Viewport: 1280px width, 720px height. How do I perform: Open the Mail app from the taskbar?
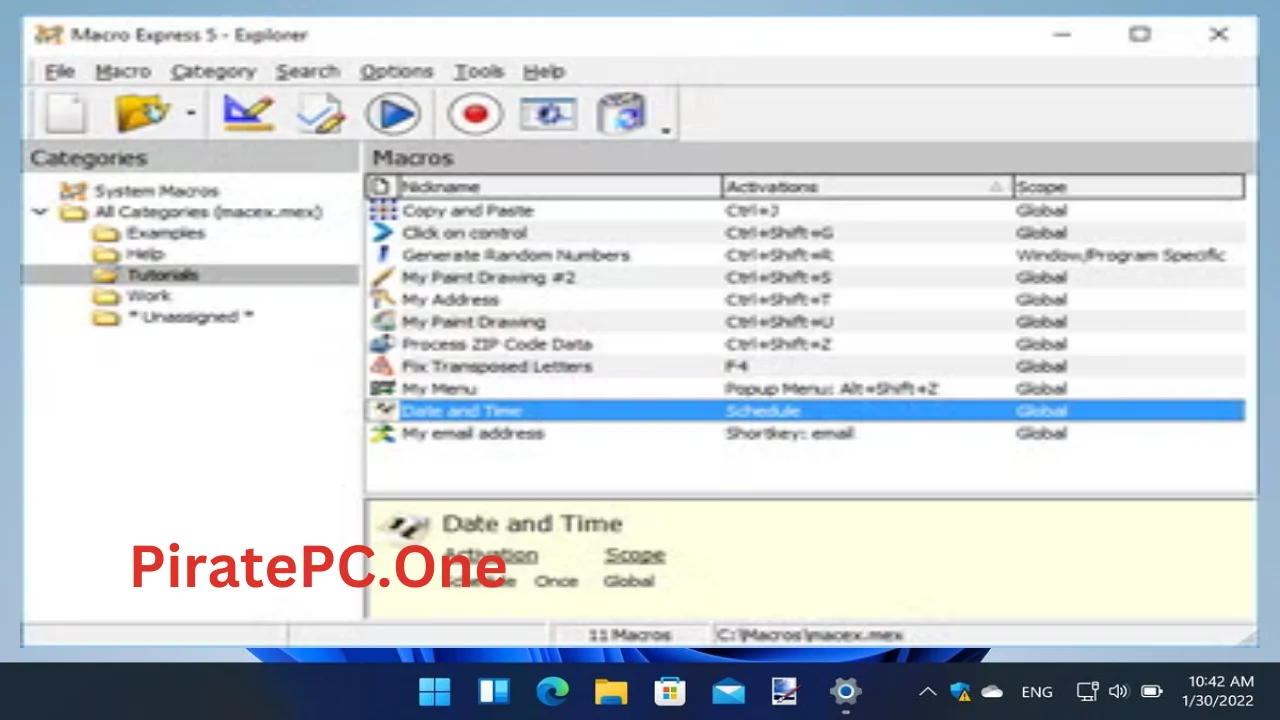coord(728,691)
